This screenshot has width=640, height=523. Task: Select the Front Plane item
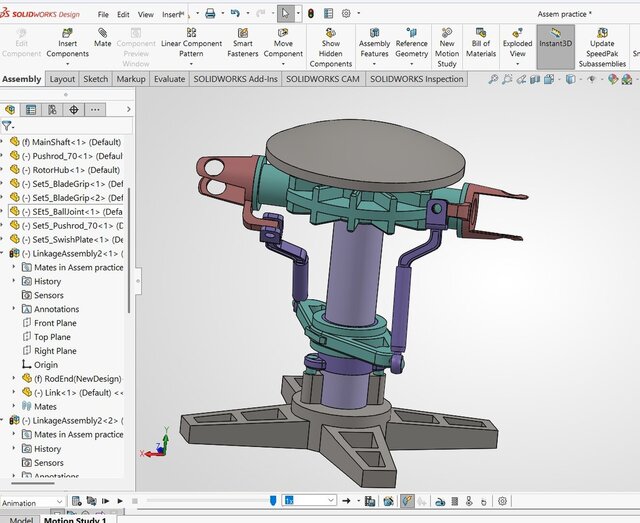point(49,323)
